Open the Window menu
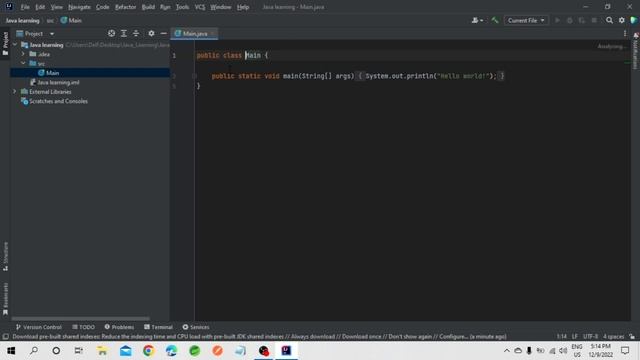Image resolution: width=640 pixels, height=360 pixels. tap(220, 7)
